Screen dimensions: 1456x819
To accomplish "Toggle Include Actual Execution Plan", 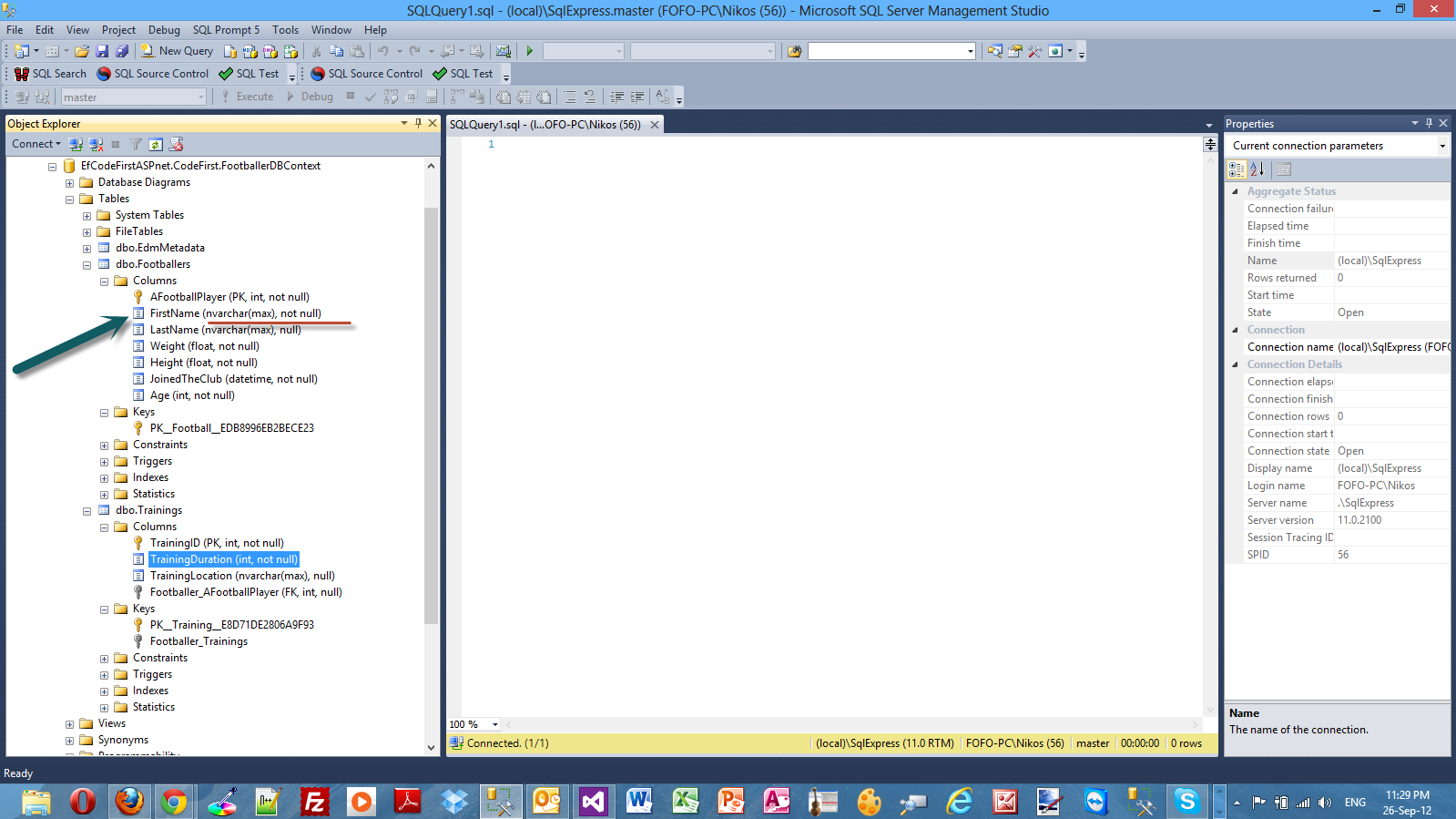I will point(457,97).
